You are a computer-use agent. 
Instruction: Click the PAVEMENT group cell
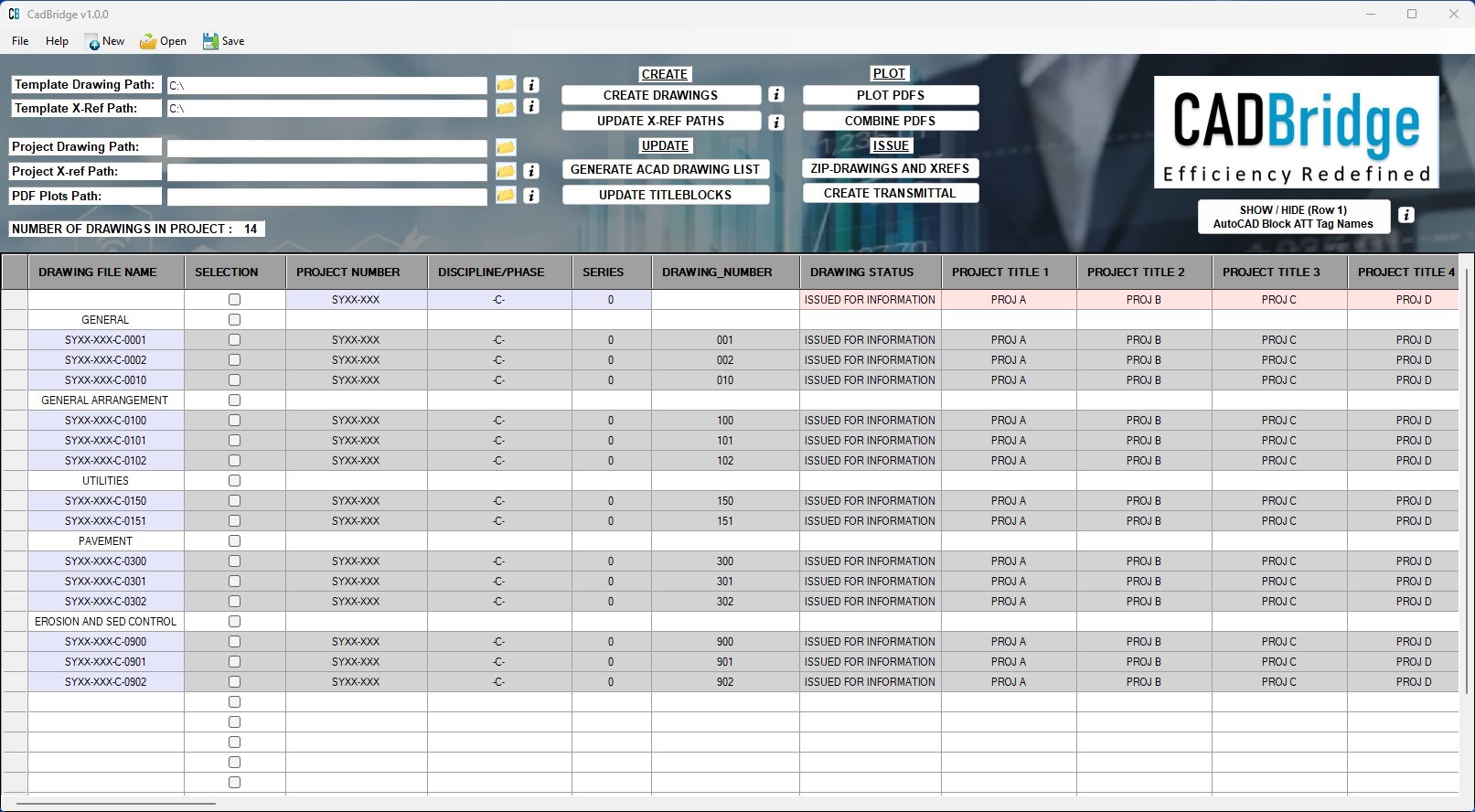pyautogui.click(x=106, y=541)
